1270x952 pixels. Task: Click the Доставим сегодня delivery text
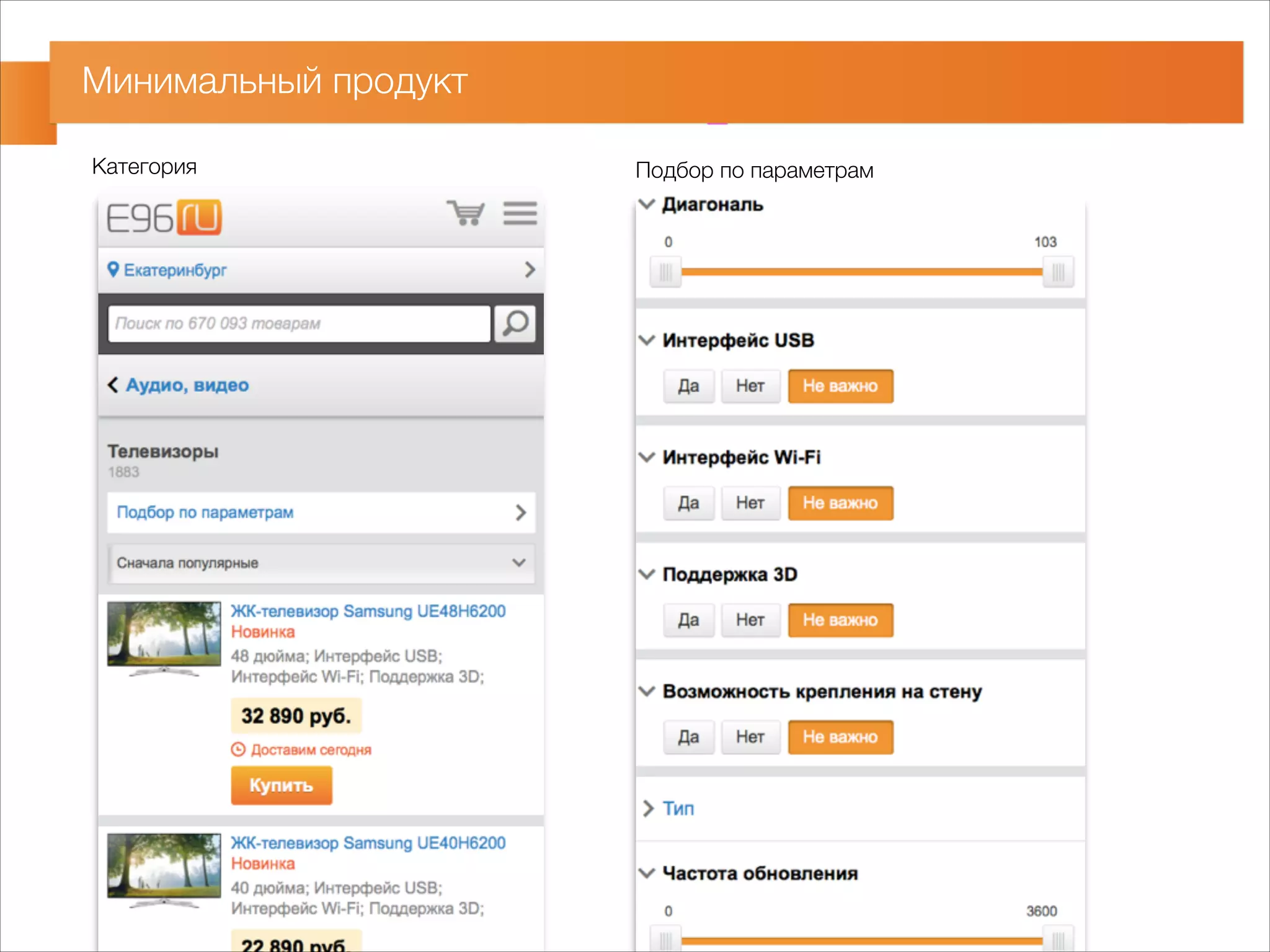pyautogui.click(x=311, y=750)
